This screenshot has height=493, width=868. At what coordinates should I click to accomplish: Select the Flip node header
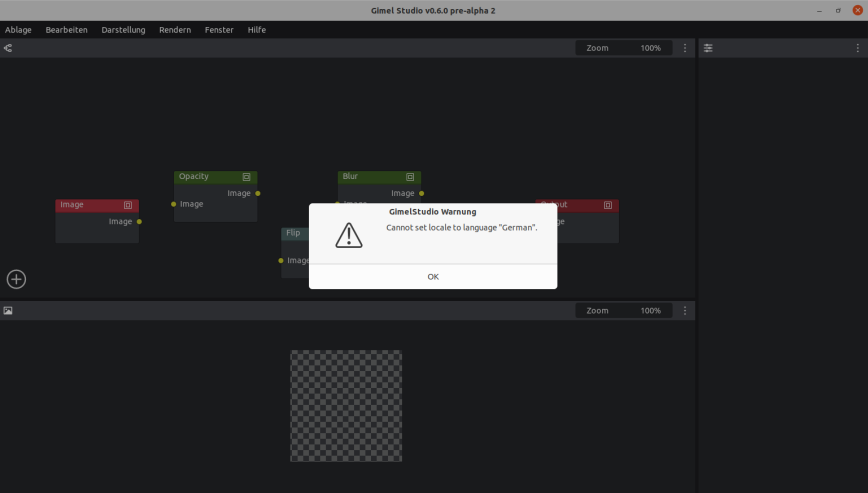coord(295,233)
